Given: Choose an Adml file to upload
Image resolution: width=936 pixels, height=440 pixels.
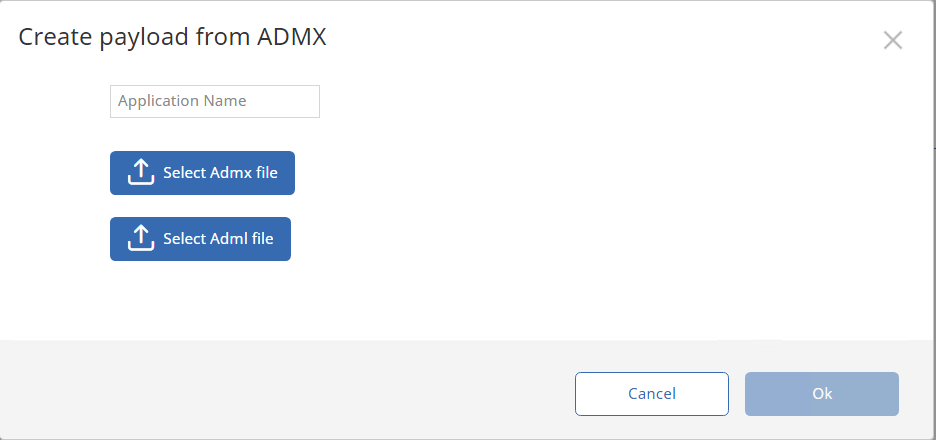Looking at the screenshot, I should pos(200,239).
